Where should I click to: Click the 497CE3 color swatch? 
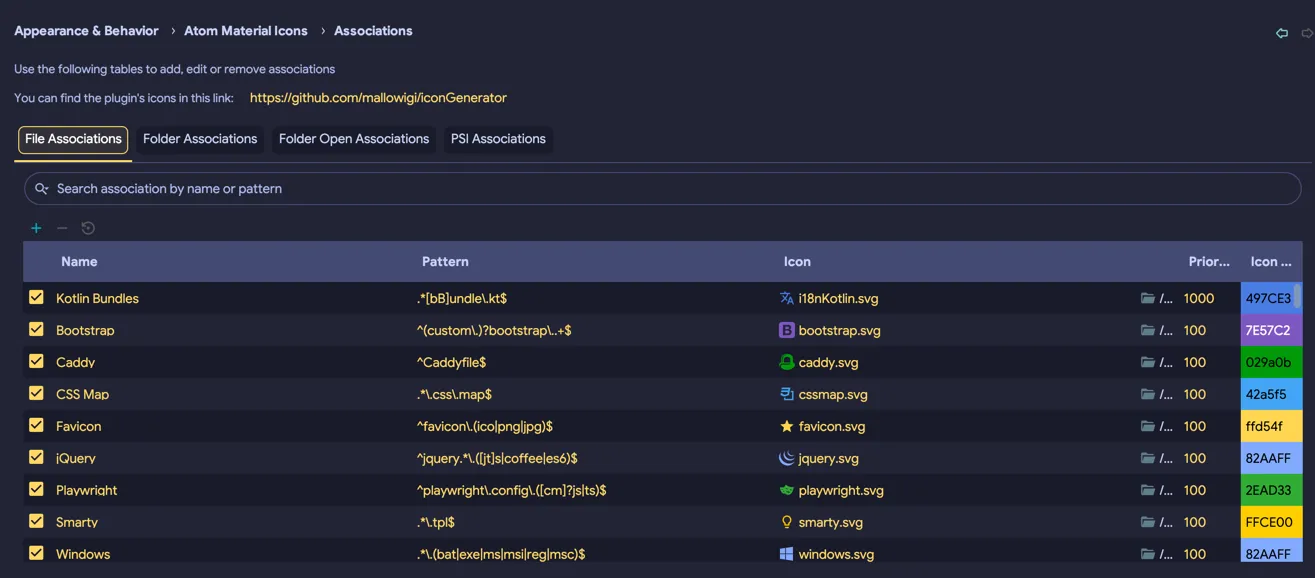pos(1269,298)
